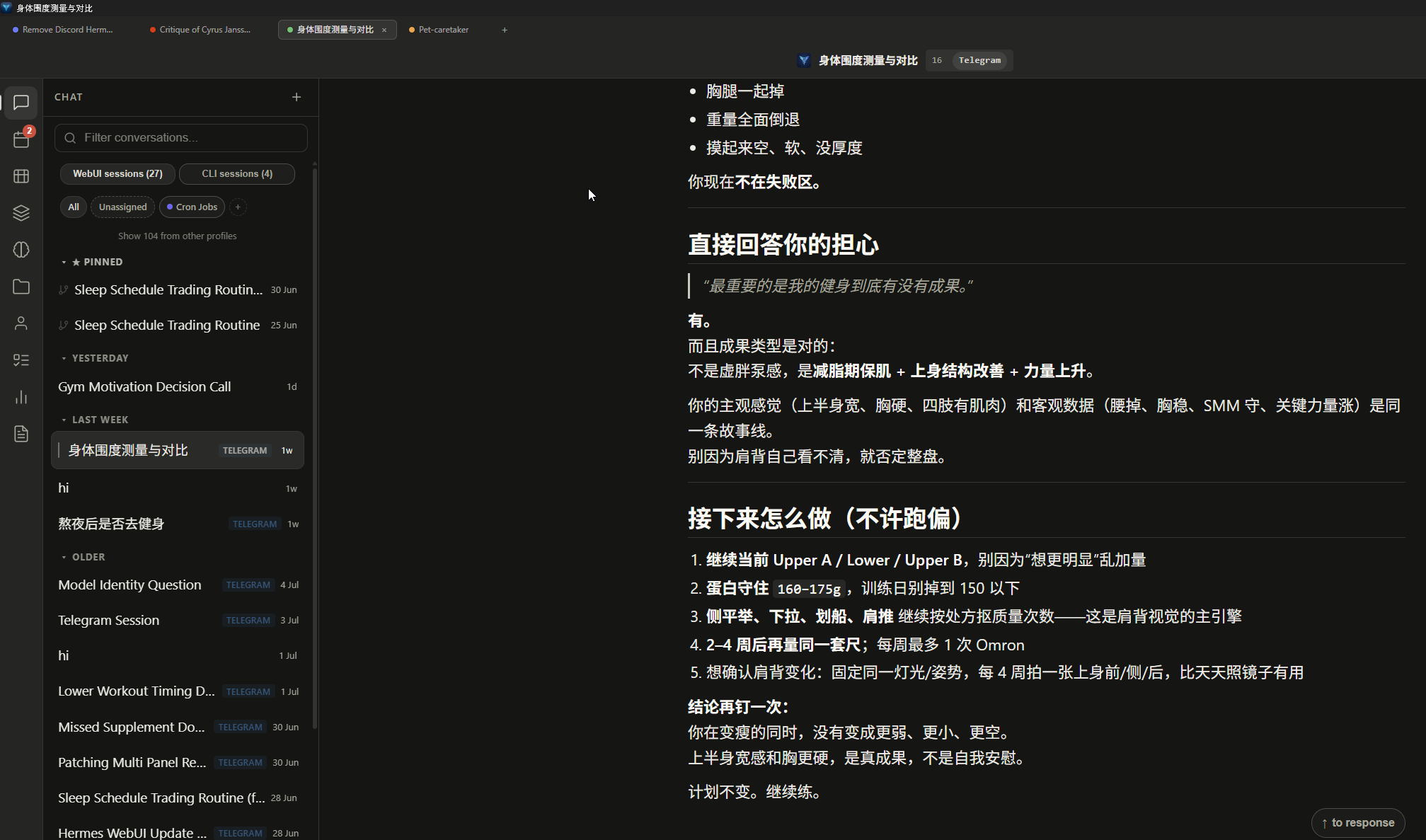
Task: Open the checklist tasks icon in sidebar
Action: click(x=21, y=360)
